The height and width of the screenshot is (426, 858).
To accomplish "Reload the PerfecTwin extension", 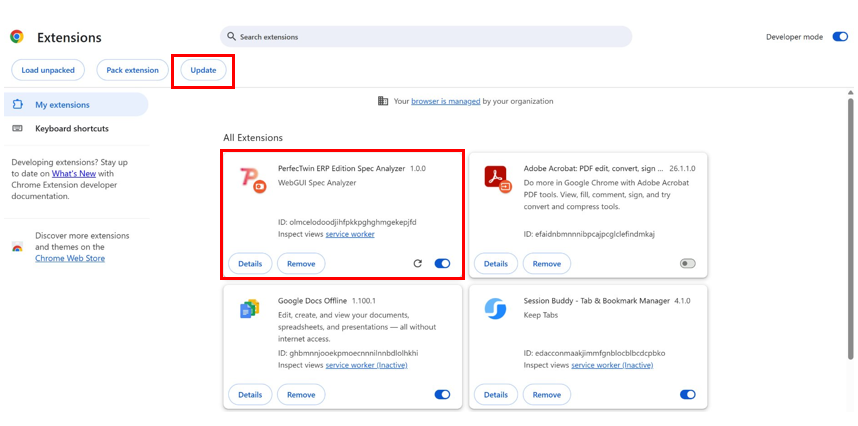I will coord(418,264).
